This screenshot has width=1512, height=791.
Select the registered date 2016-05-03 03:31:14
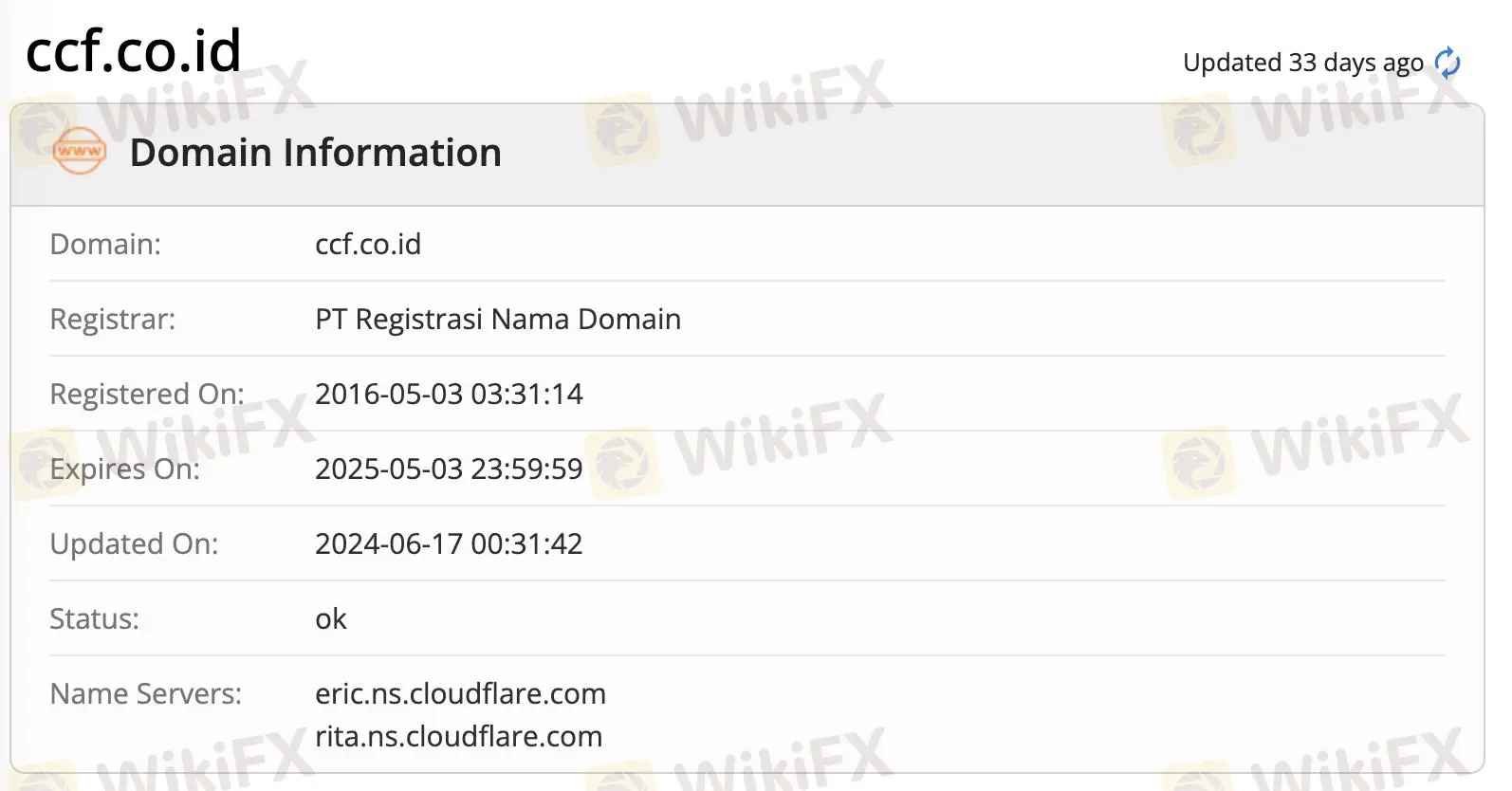[x=449, y=394]
